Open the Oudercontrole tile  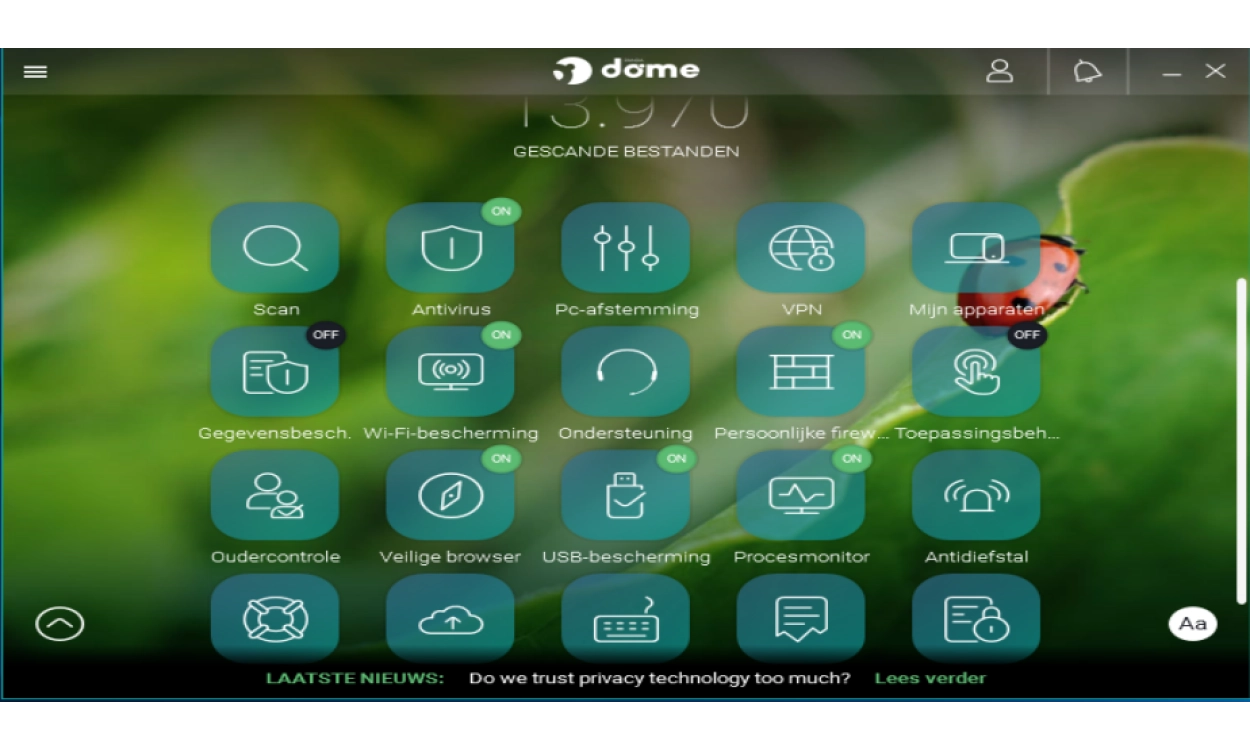tap(275, 496)
